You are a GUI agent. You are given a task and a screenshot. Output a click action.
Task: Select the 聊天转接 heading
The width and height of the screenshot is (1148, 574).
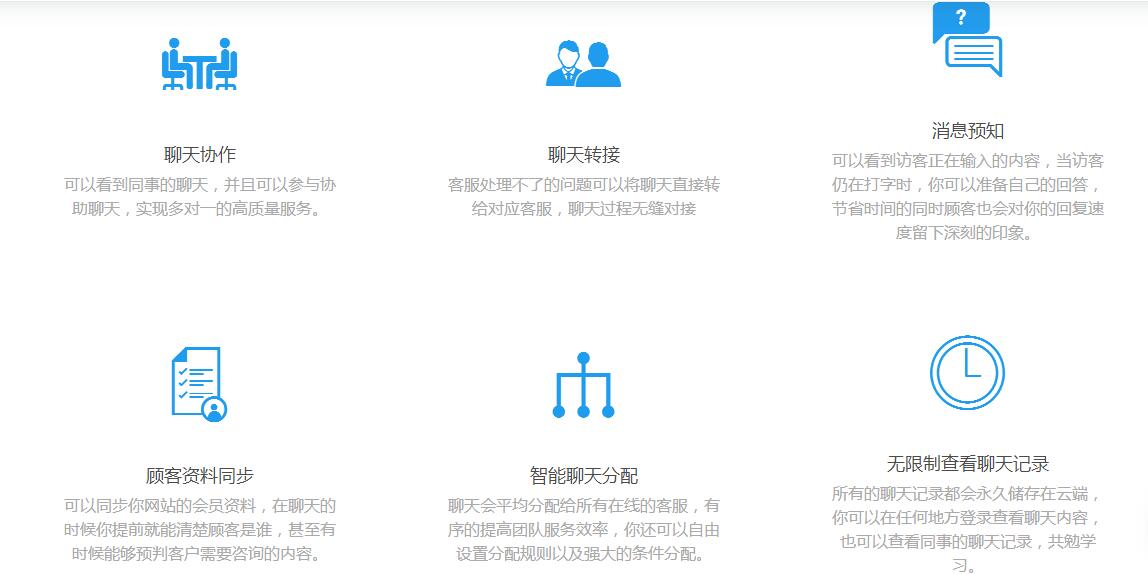click(x=584, y=155)
